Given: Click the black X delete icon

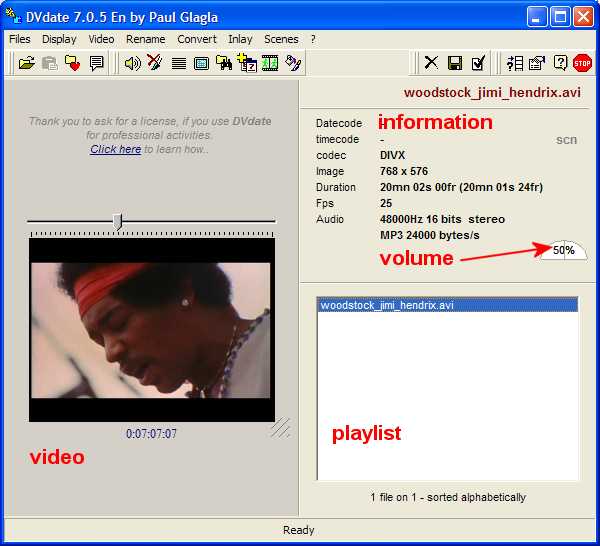Looking at the screenshot, I should pyautogui.click(x=431, y=62).
